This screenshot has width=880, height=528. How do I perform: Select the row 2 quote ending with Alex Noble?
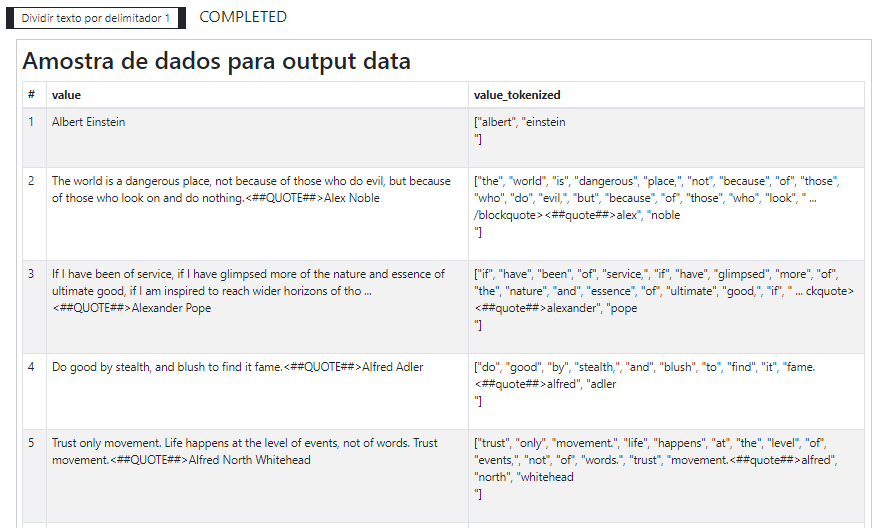pyautogui.click(x=257, y=214)
